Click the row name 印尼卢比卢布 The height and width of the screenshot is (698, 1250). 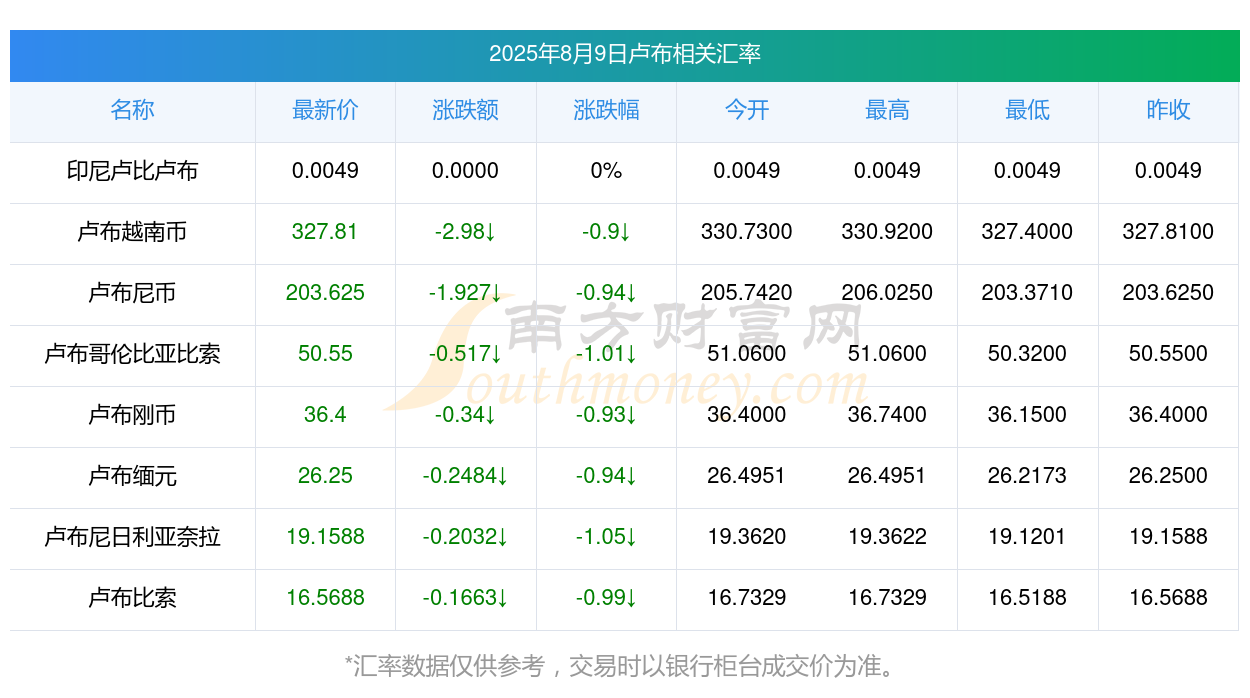click(132, 171)
